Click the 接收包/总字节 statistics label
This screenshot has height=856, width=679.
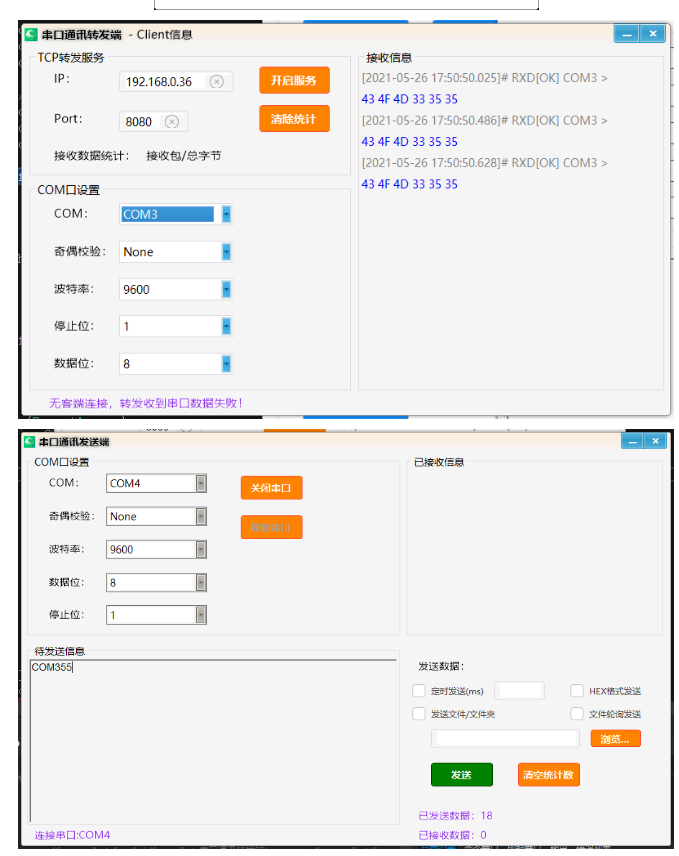(x=183, y=156)
